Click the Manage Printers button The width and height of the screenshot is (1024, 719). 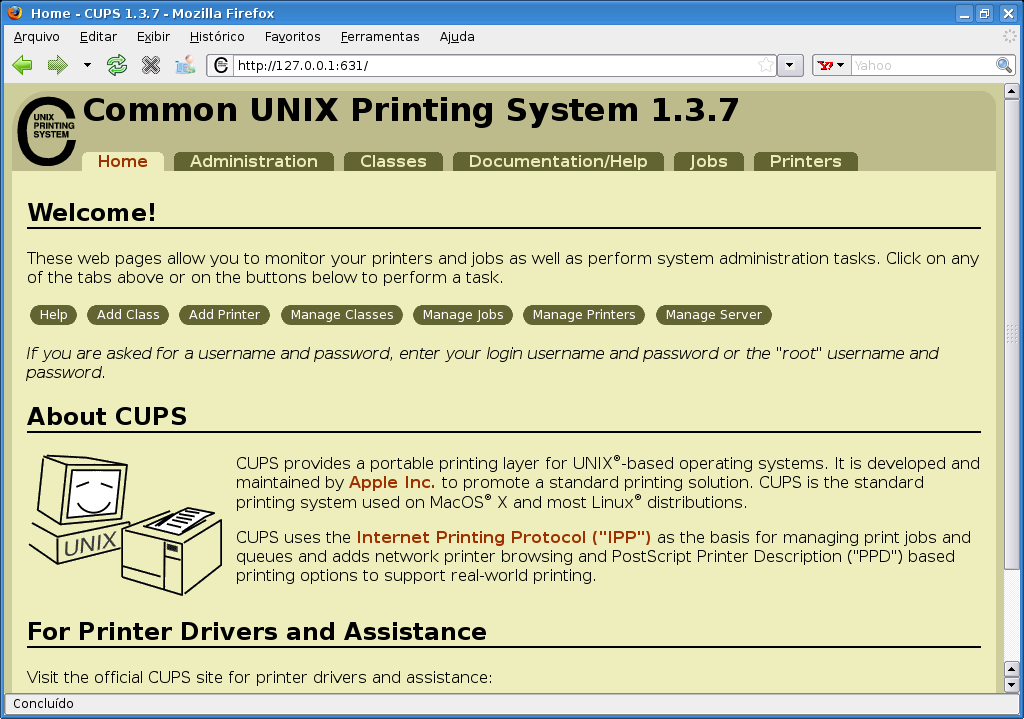(x=584, y=315)
